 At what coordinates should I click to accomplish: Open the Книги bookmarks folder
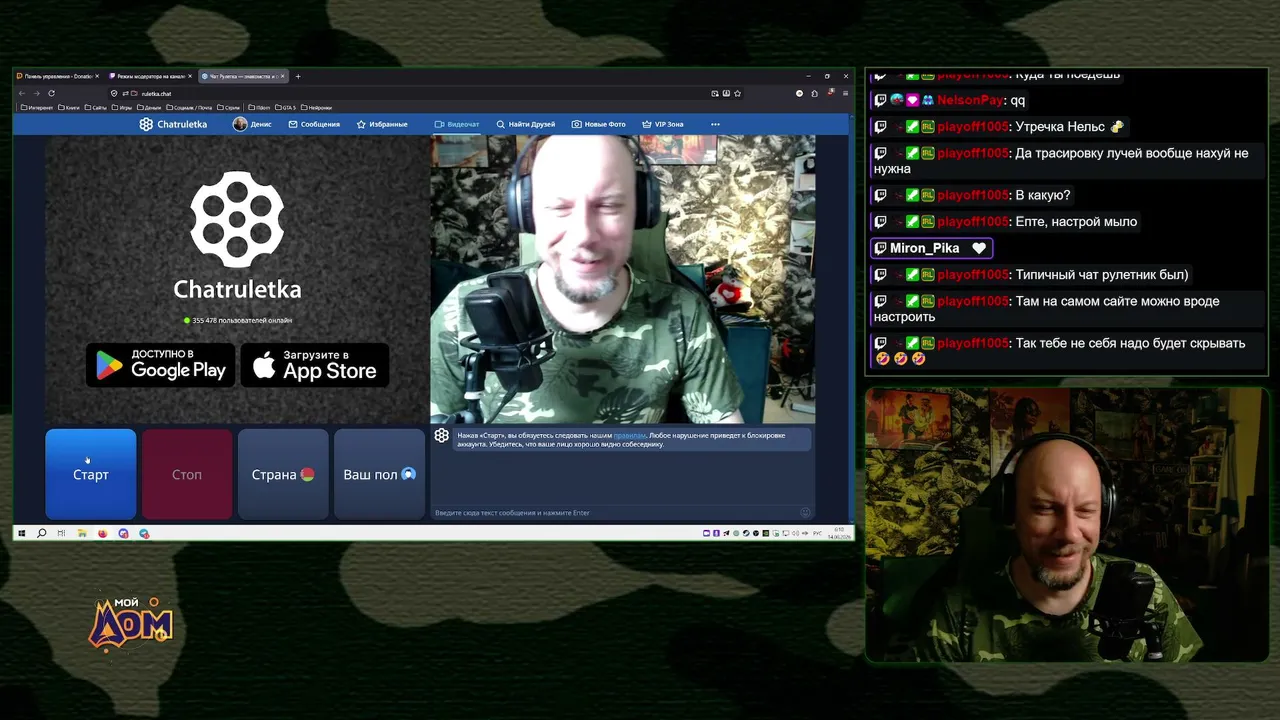(x=70, y=107)
